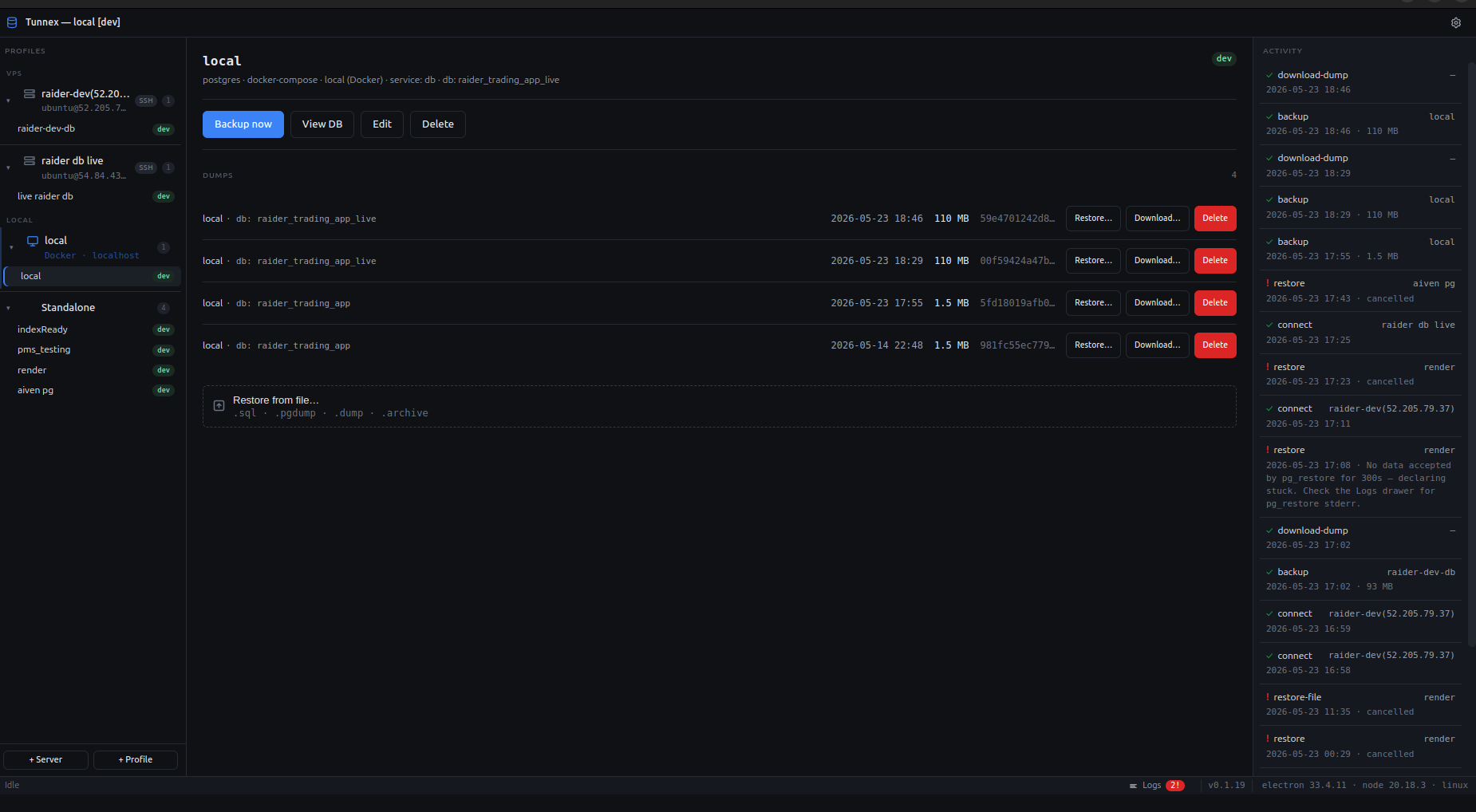Click the local Docker monitor icon

(33, 241)
